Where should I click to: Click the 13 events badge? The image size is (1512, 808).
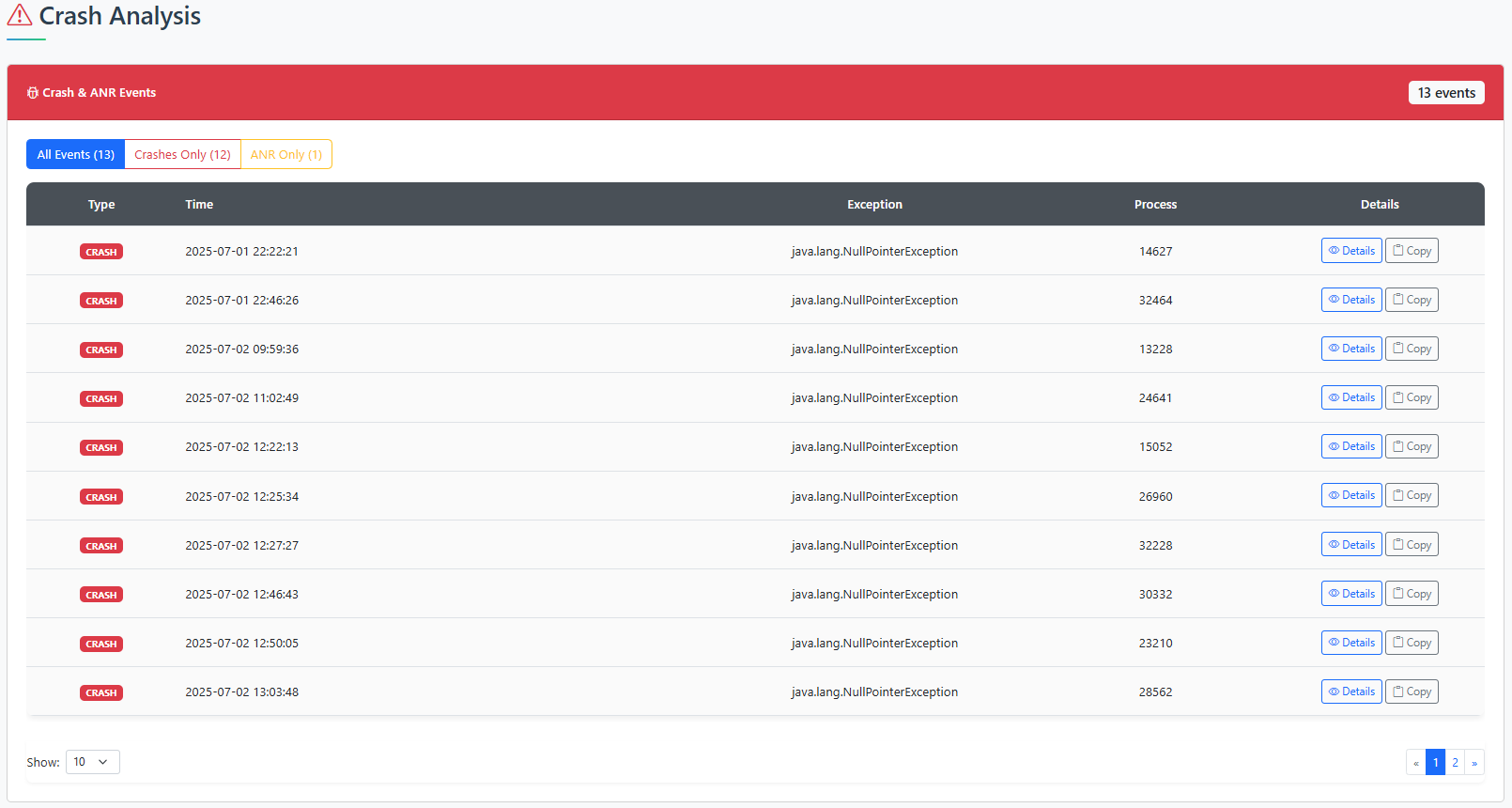pyautogui.click(x=1445, y=93)
